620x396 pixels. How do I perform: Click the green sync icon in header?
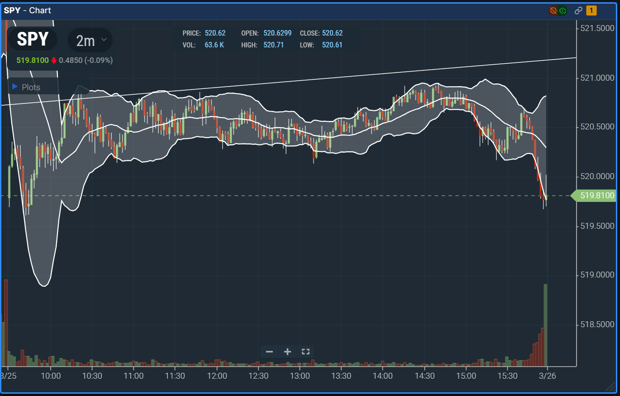point(563,11)
